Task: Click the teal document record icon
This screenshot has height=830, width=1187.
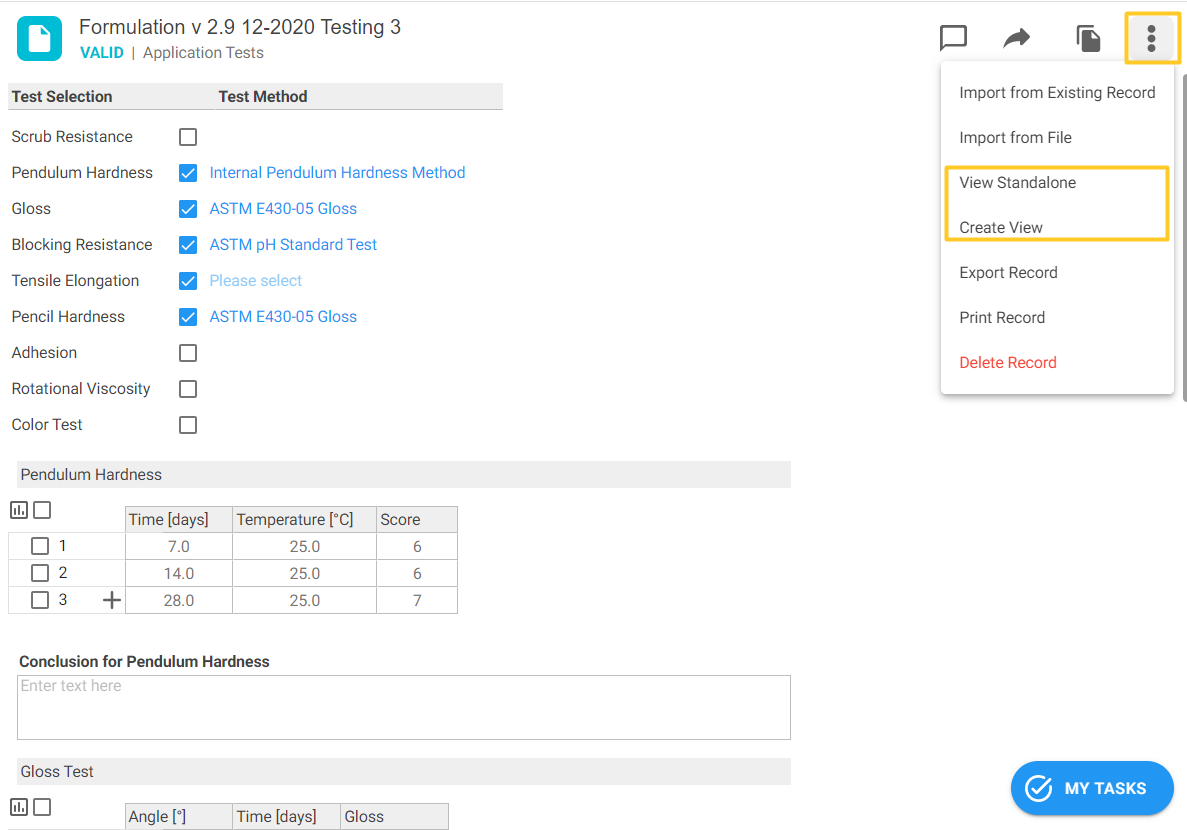Action: [x=39, y=38]
